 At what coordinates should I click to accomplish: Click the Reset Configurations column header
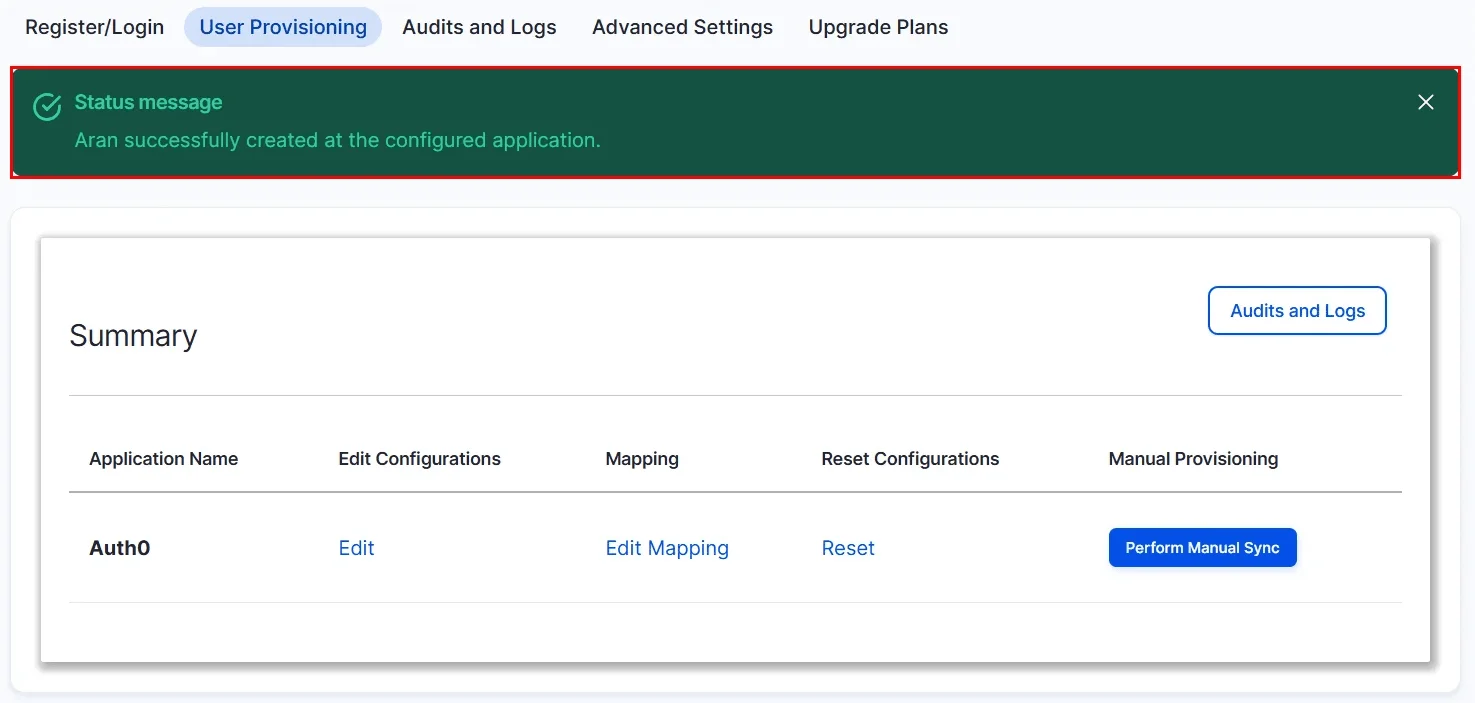coord(910,459)
